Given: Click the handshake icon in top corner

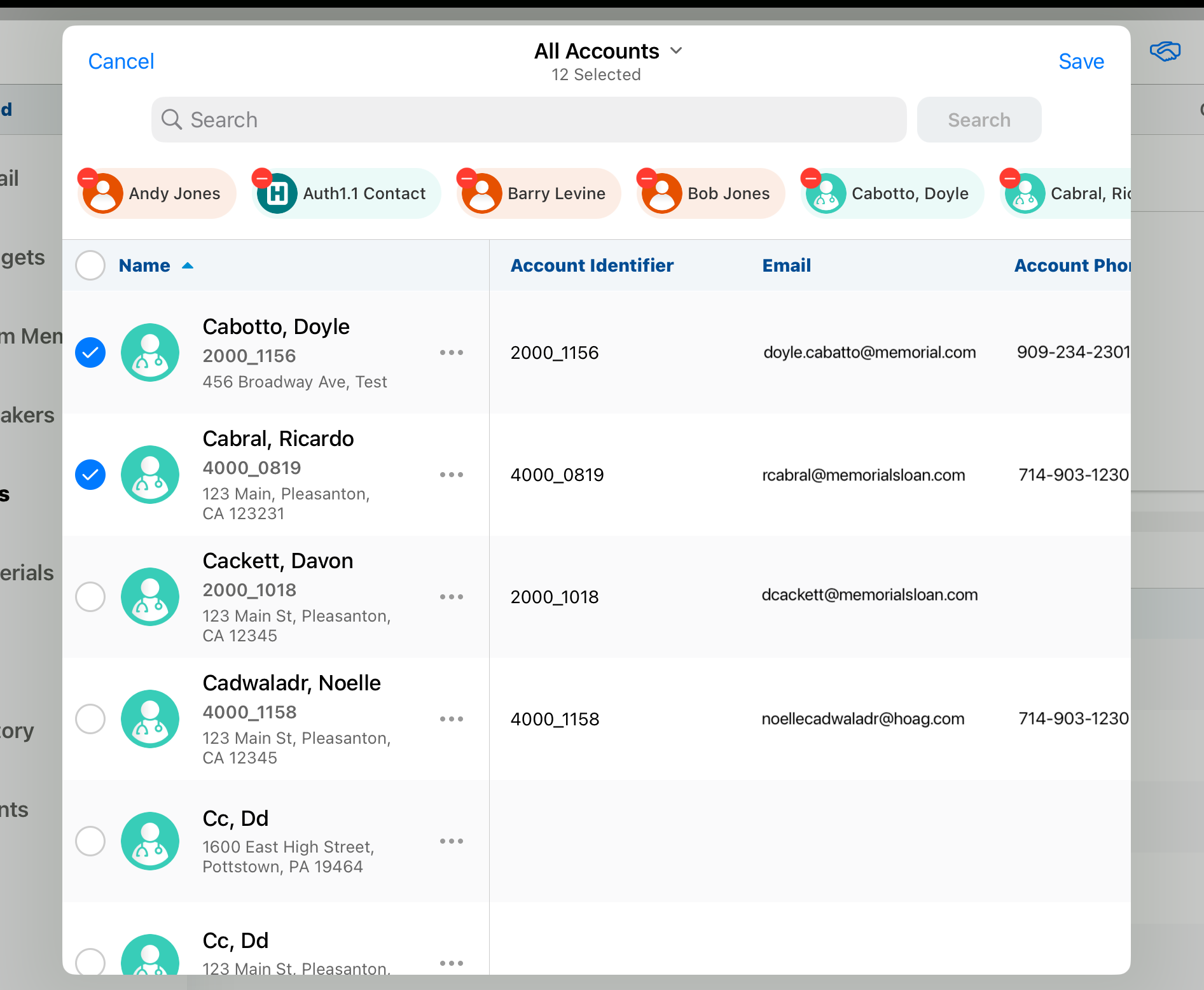Looking at the screenshot, I should [x=1165, y=52].
